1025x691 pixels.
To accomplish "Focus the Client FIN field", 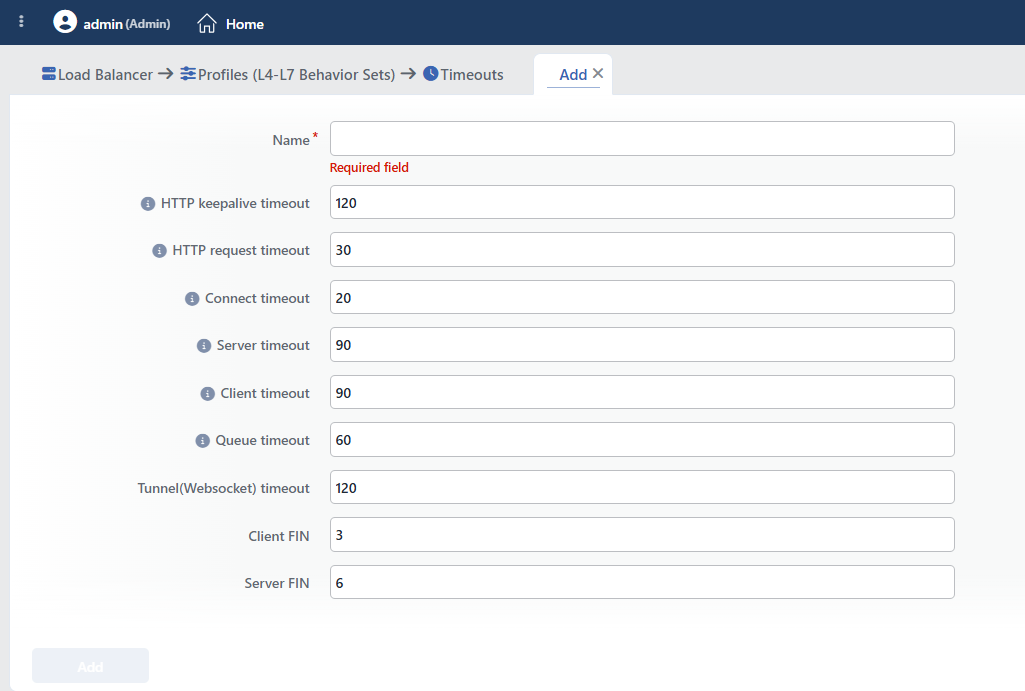I will coord(642,535).
